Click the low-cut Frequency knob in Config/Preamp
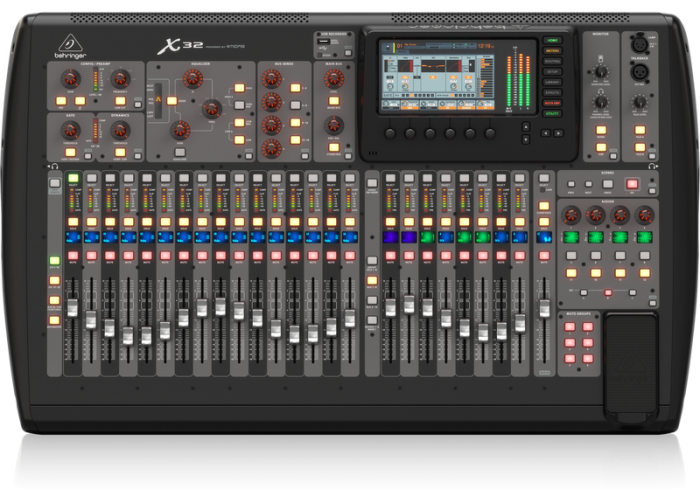Image resolution: width=700 pixels, height=500 pixels. 120,79
